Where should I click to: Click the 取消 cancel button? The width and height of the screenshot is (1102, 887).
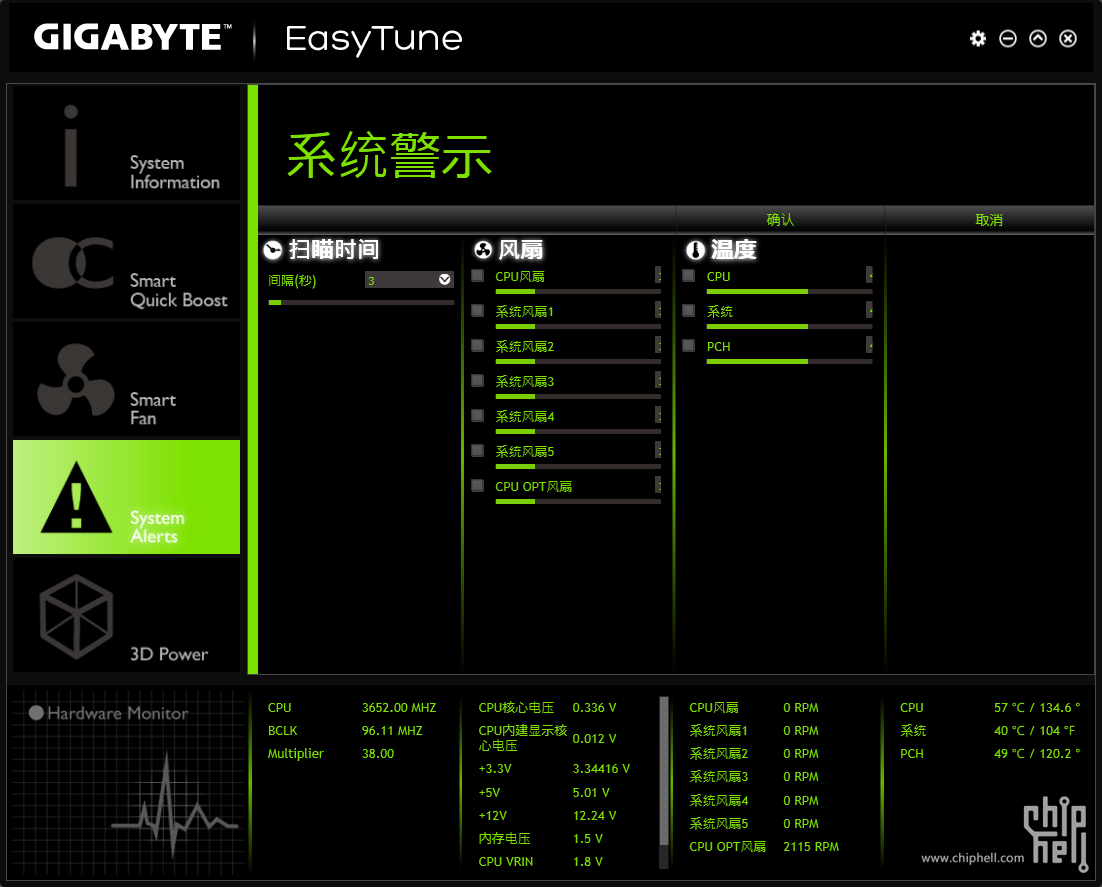[989, 220]
